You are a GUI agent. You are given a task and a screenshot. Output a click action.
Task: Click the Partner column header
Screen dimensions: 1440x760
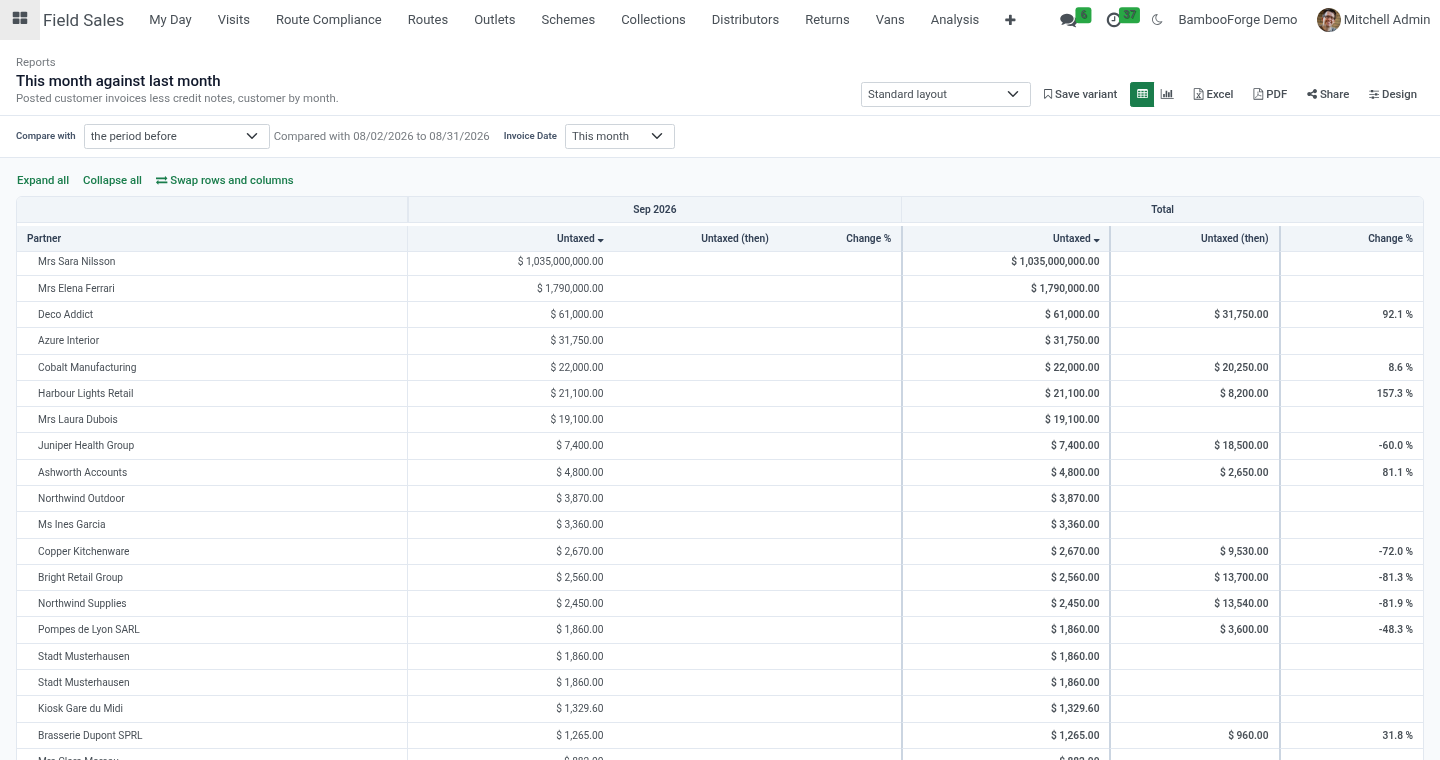point(212,239)
